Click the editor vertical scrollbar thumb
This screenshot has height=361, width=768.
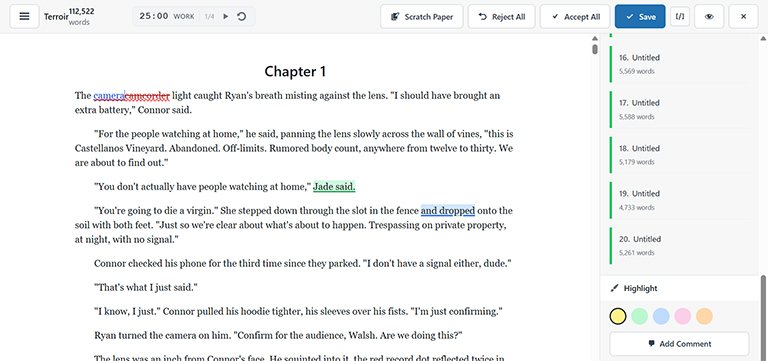point(595,49)
